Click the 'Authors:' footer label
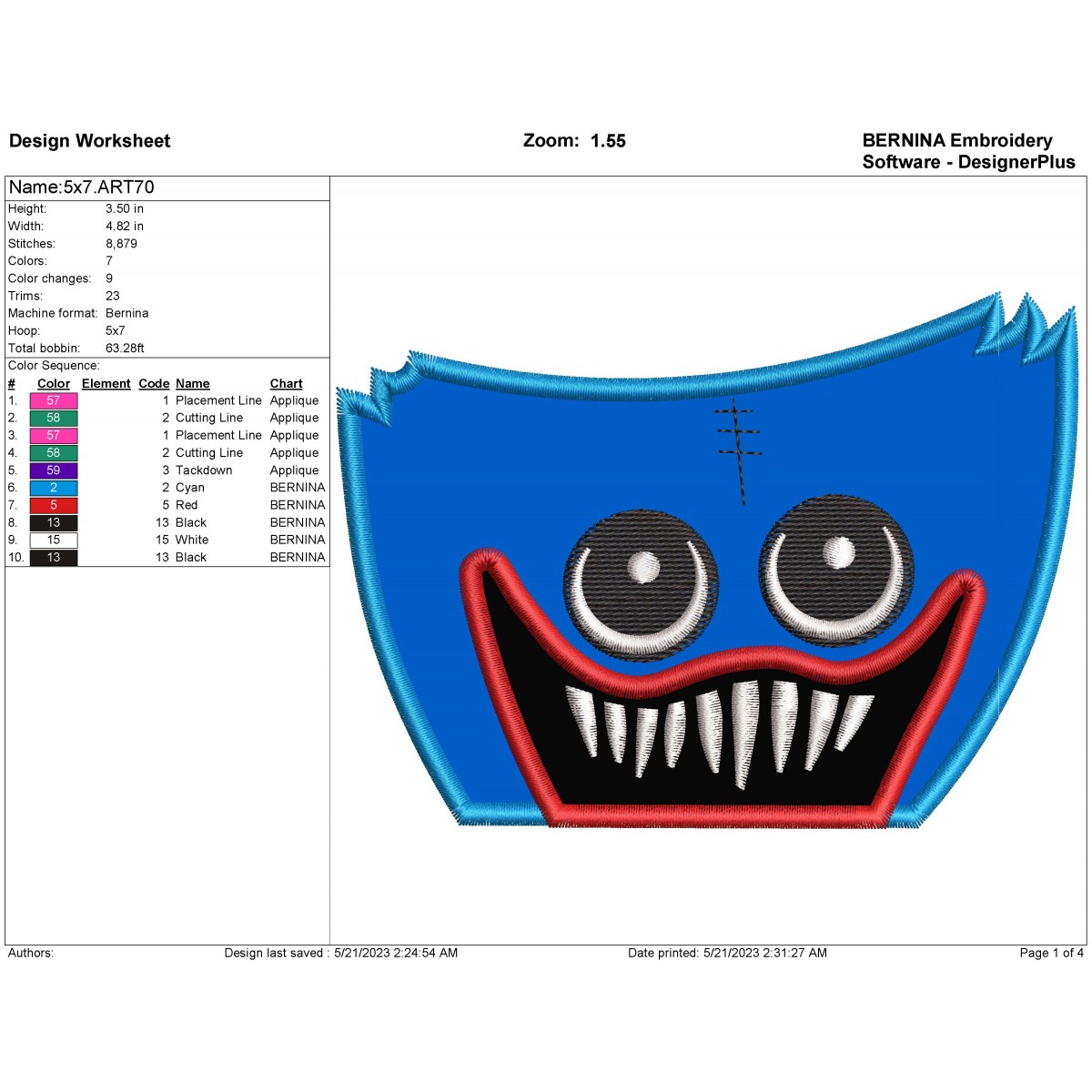This screenshot has width=1092, height=1092. 31,953
